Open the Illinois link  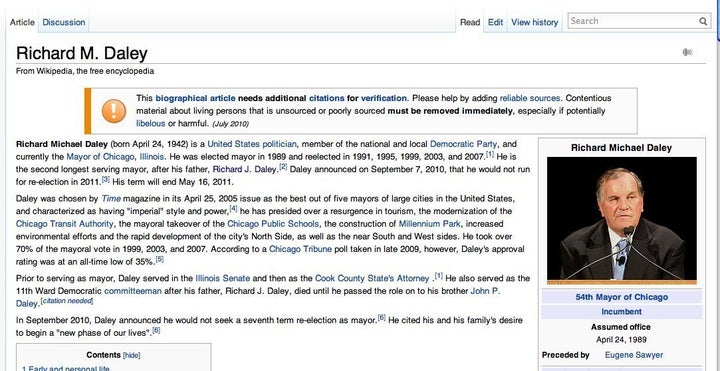tap(152, 157)
